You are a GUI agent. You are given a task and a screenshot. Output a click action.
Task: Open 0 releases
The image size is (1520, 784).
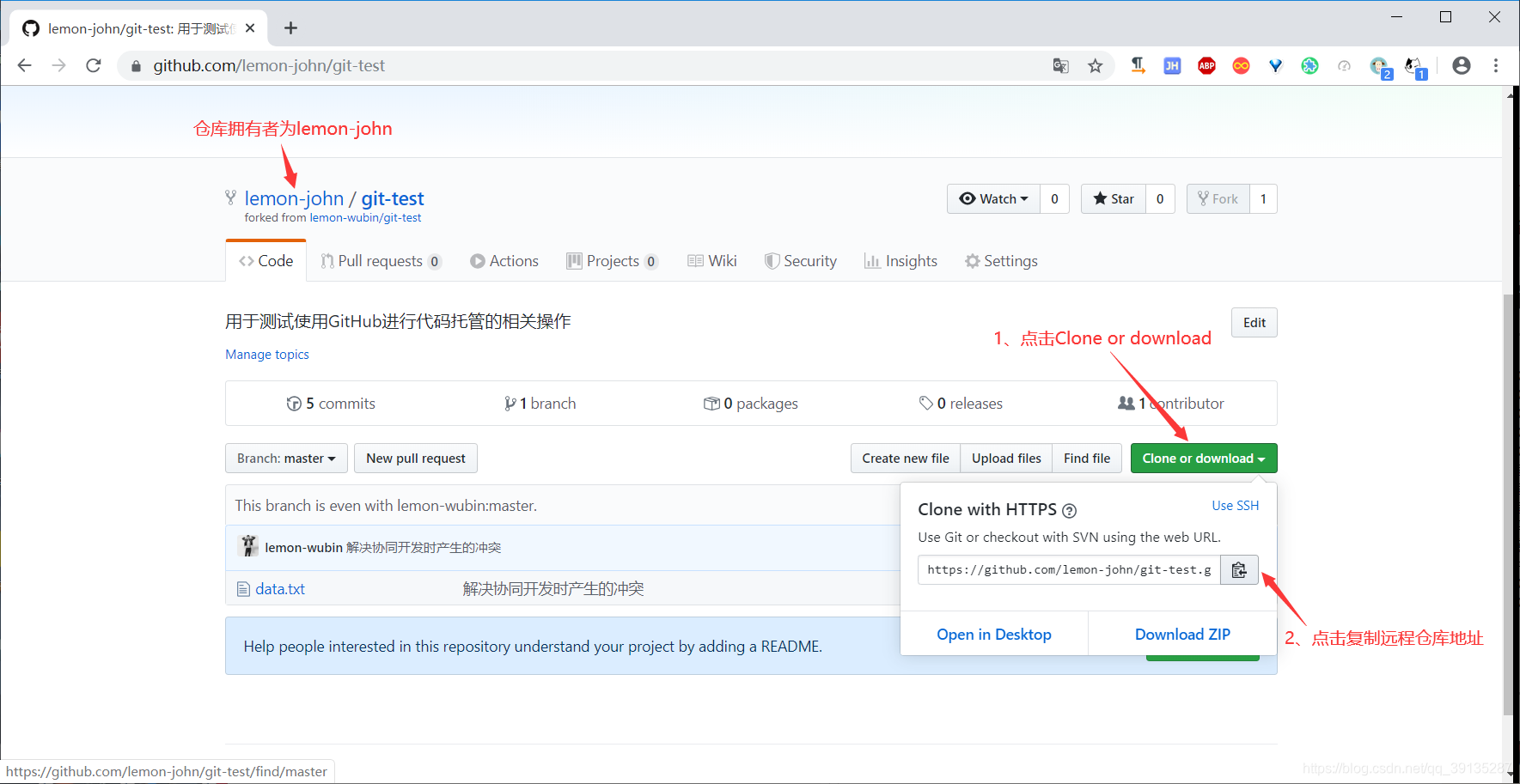961,404
